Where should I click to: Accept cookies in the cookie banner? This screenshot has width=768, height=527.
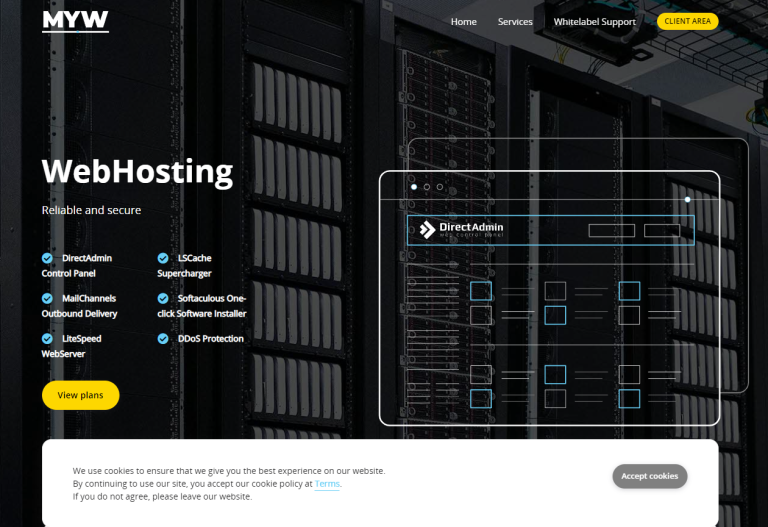coord(649,476)
